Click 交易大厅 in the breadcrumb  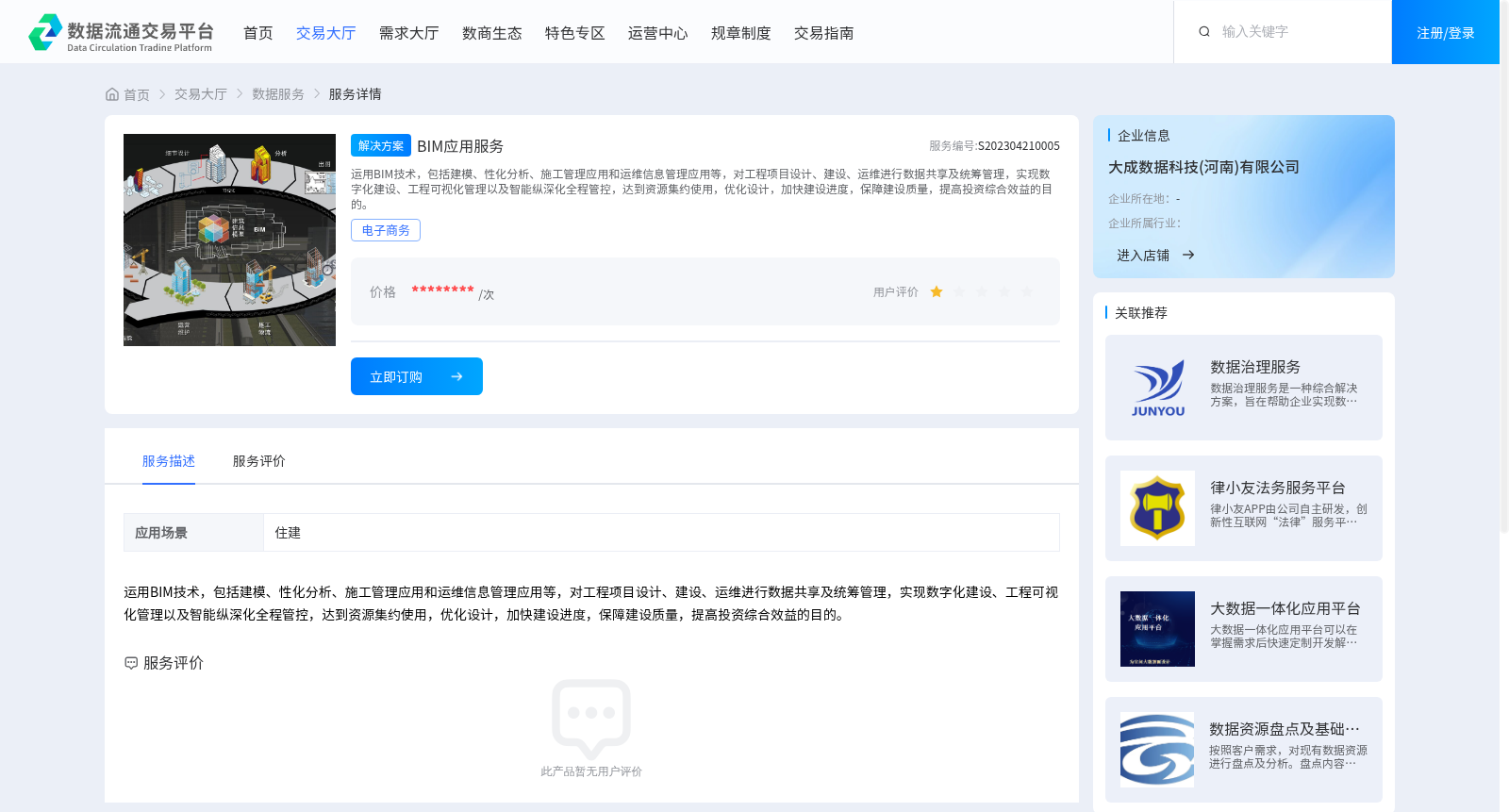pos(201,94)
